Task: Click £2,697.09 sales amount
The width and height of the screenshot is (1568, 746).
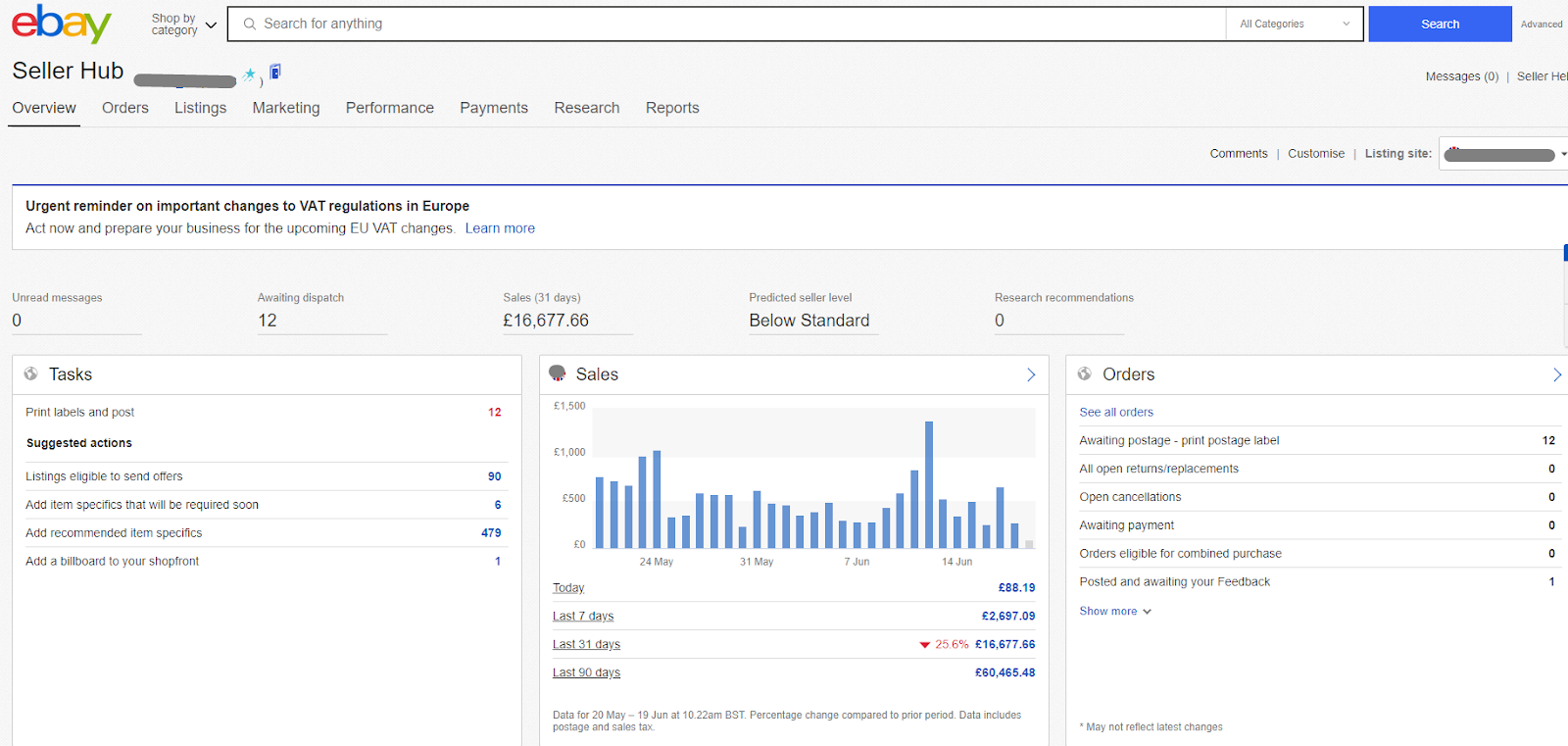Action: pos(1008,617)
